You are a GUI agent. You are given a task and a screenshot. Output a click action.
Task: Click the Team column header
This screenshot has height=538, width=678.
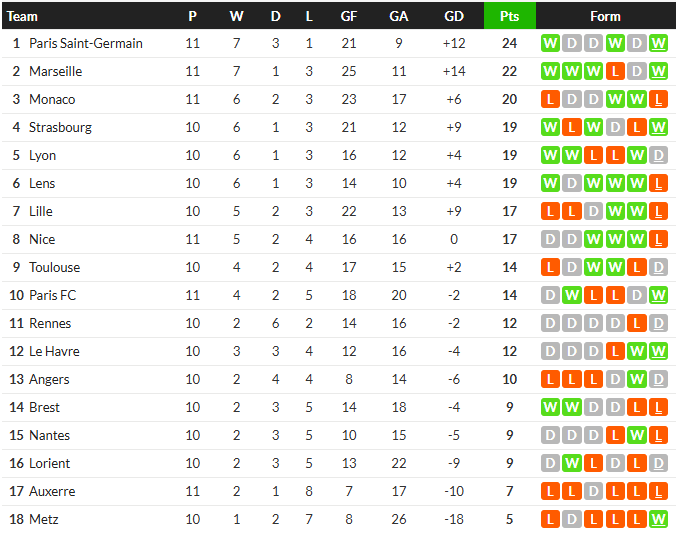click(22, 16)
